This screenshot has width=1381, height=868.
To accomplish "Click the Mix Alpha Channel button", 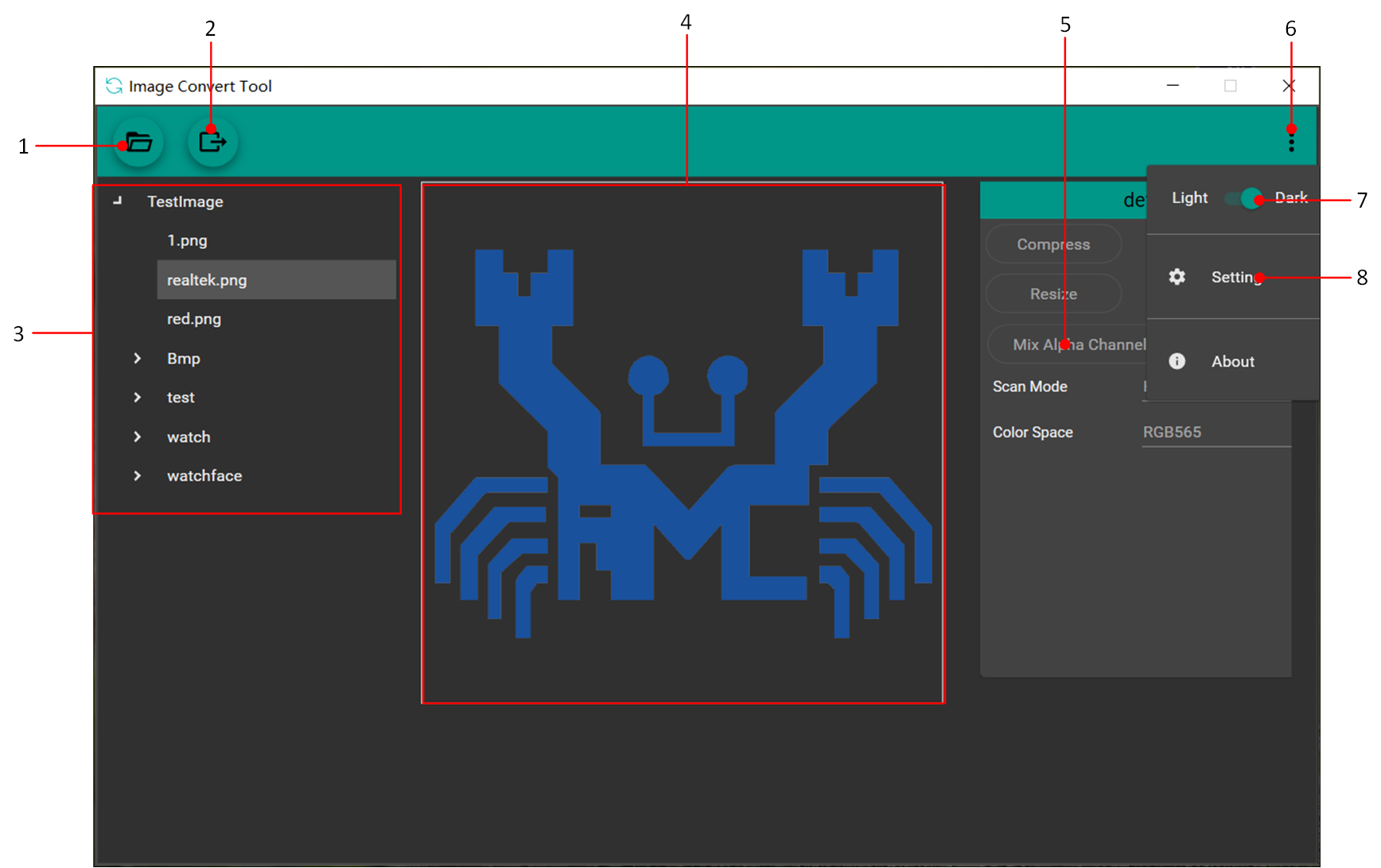I will point(1068,344).
